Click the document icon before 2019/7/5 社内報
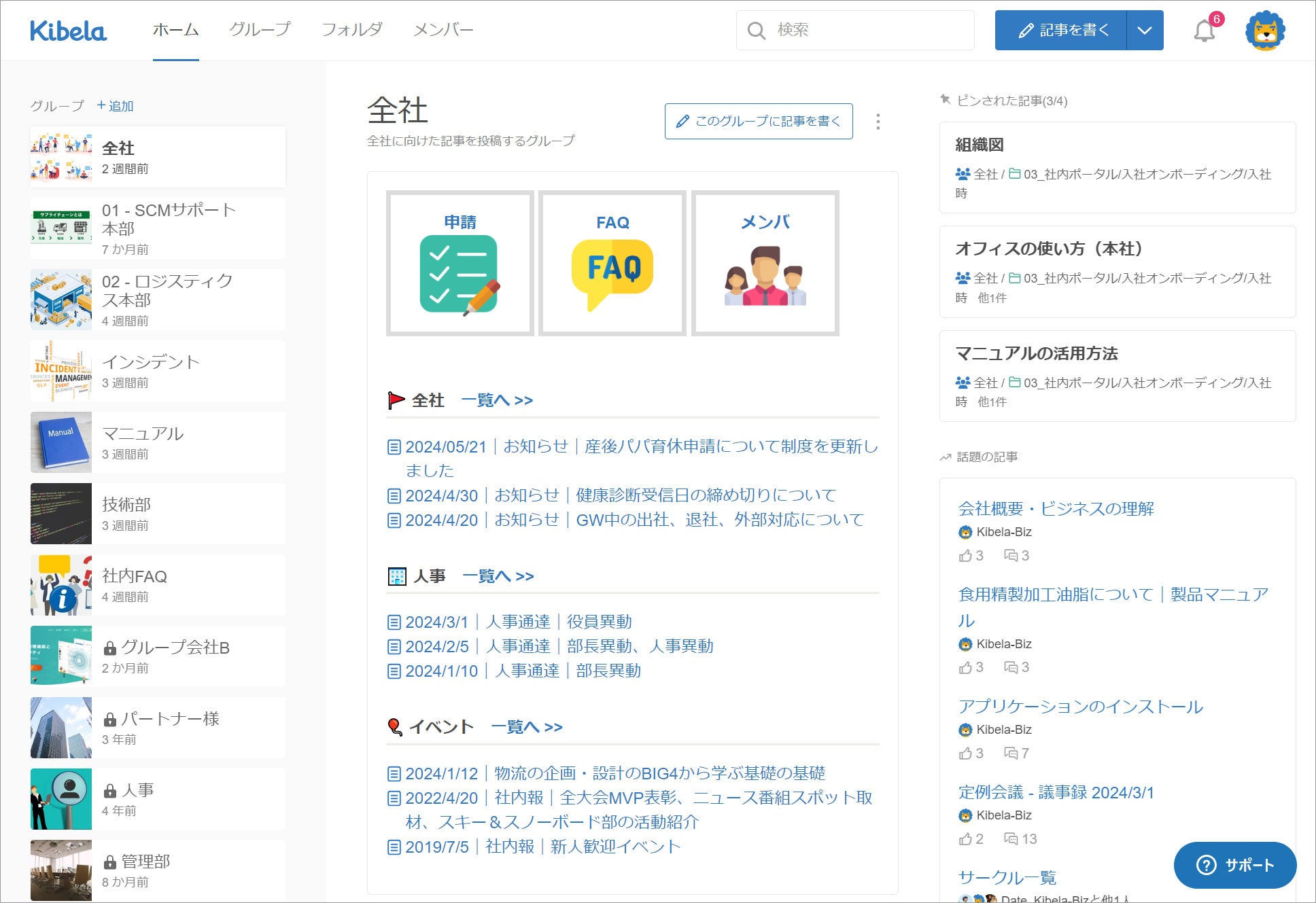The image size is (1316, 903). click(x=394, y=847)
